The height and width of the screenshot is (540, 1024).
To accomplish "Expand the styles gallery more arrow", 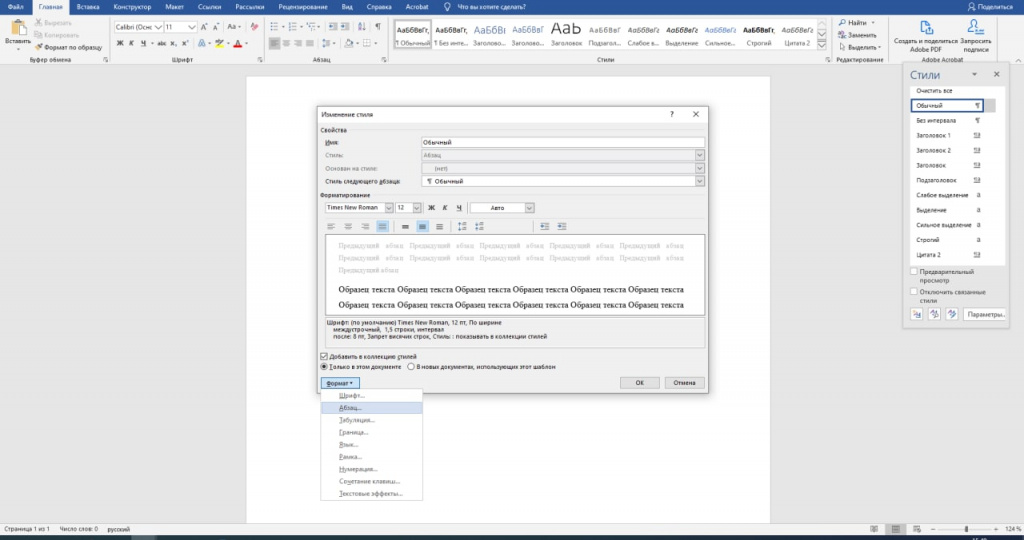I will (822, 44).
